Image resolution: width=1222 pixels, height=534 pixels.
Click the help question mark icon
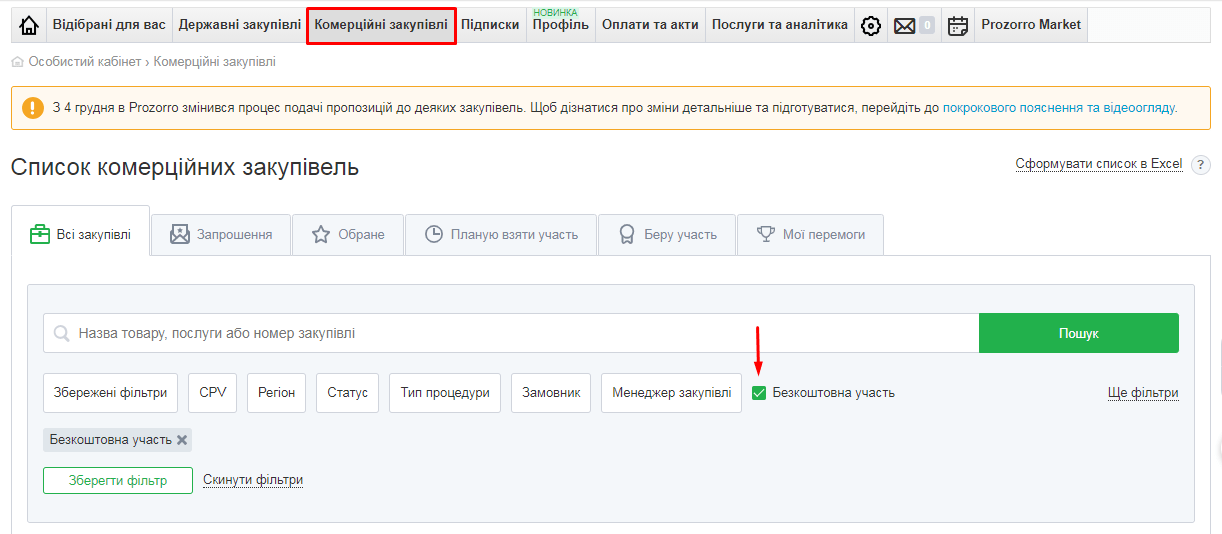(x=1200, y=165)
